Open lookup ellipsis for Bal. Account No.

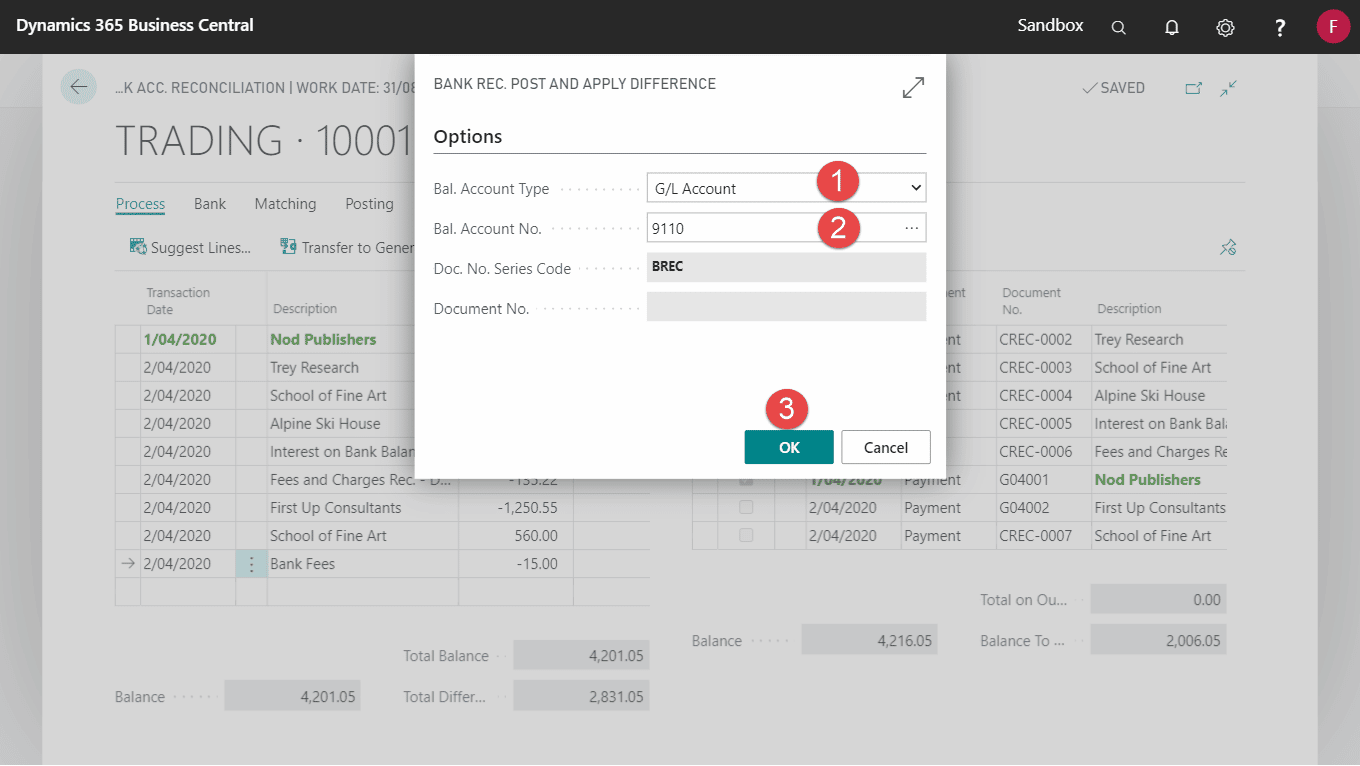tap(911, 228)
